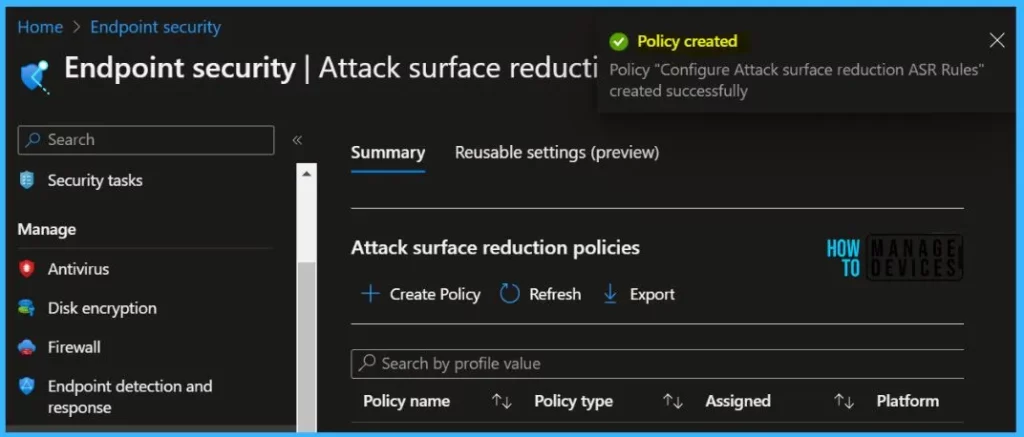The height and width of the screenshot is (437, 1024).
Task: Click the Attack surface reduction policies heading
Action: coord(495,248)
